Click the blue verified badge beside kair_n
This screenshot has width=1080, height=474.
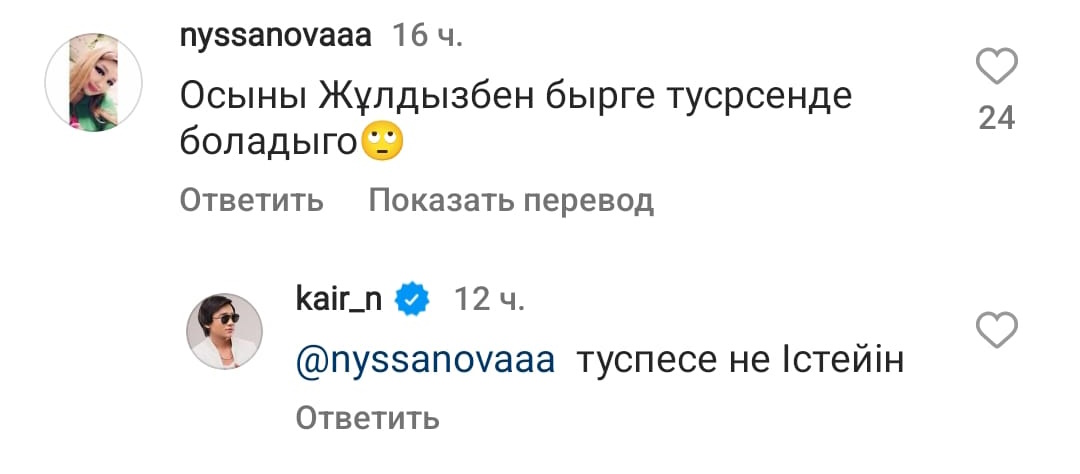coord(413,300)
